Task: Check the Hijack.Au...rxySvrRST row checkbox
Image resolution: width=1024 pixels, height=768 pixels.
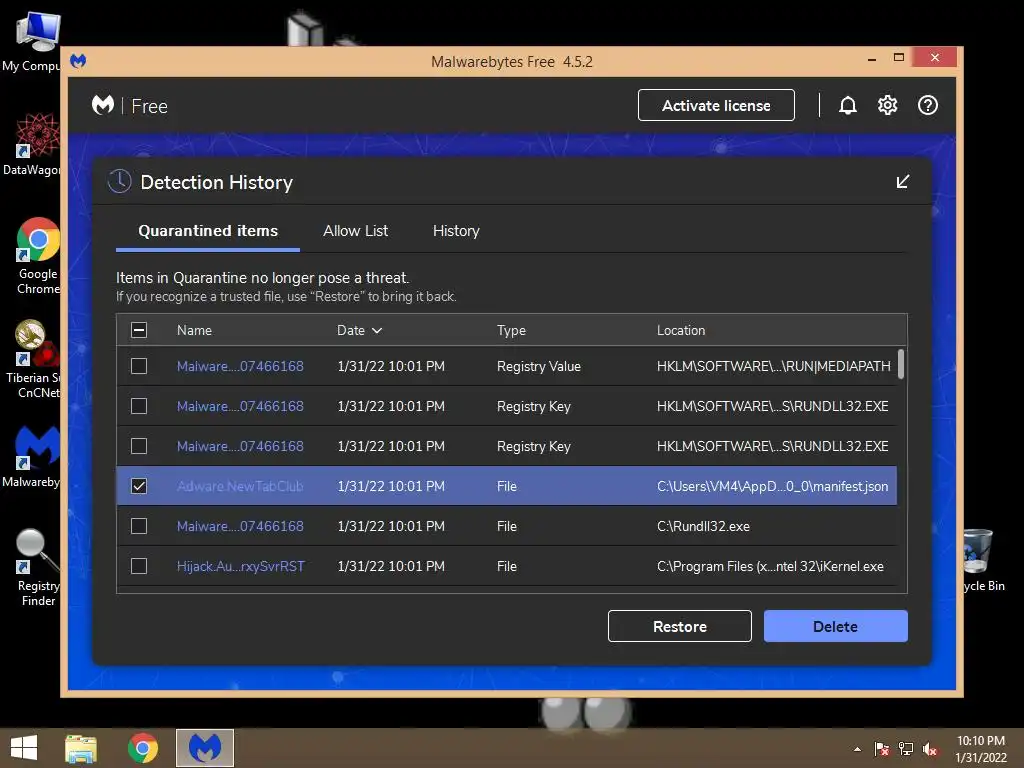Action: pos(139,566)
